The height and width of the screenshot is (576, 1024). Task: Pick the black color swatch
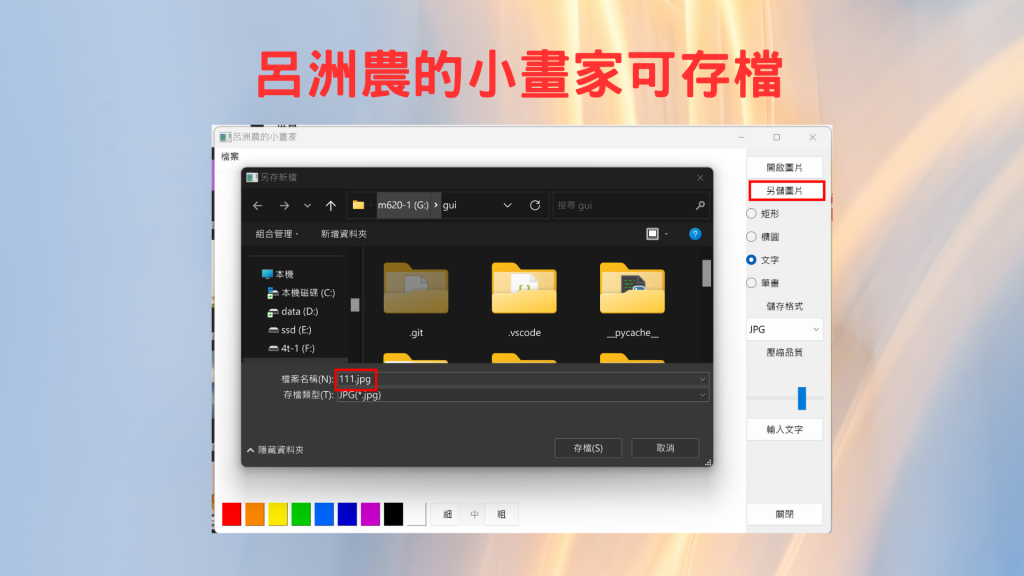[x=393, y=514]
